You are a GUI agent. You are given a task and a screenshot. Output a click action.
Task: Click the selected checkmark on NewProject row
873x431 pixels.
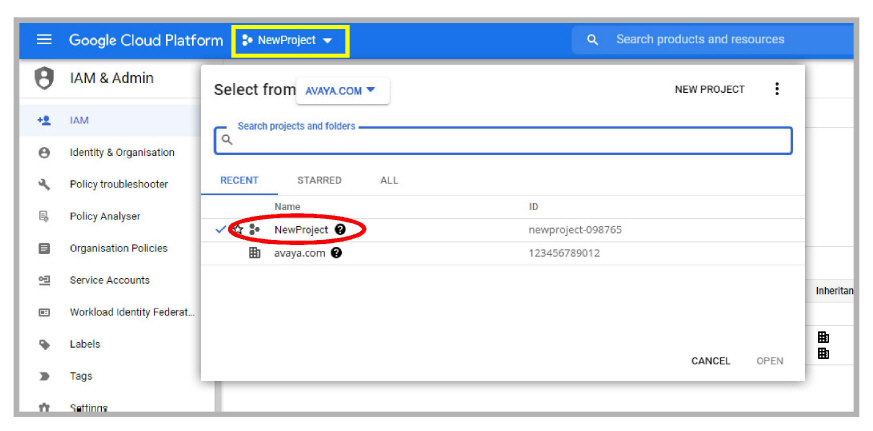pos(220,229)
